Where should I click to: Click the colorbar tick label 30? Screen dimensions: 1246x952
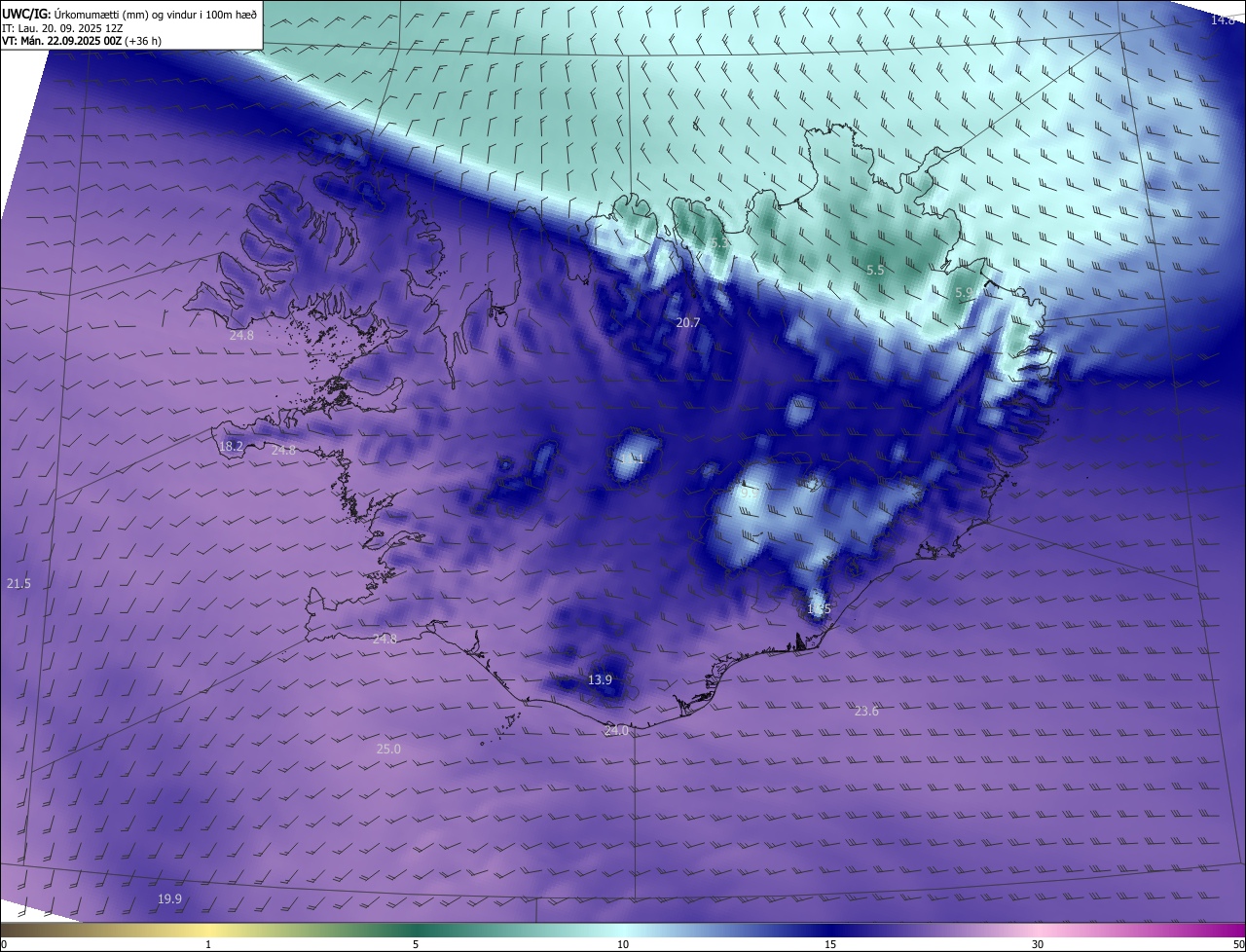coord(1038,944)
